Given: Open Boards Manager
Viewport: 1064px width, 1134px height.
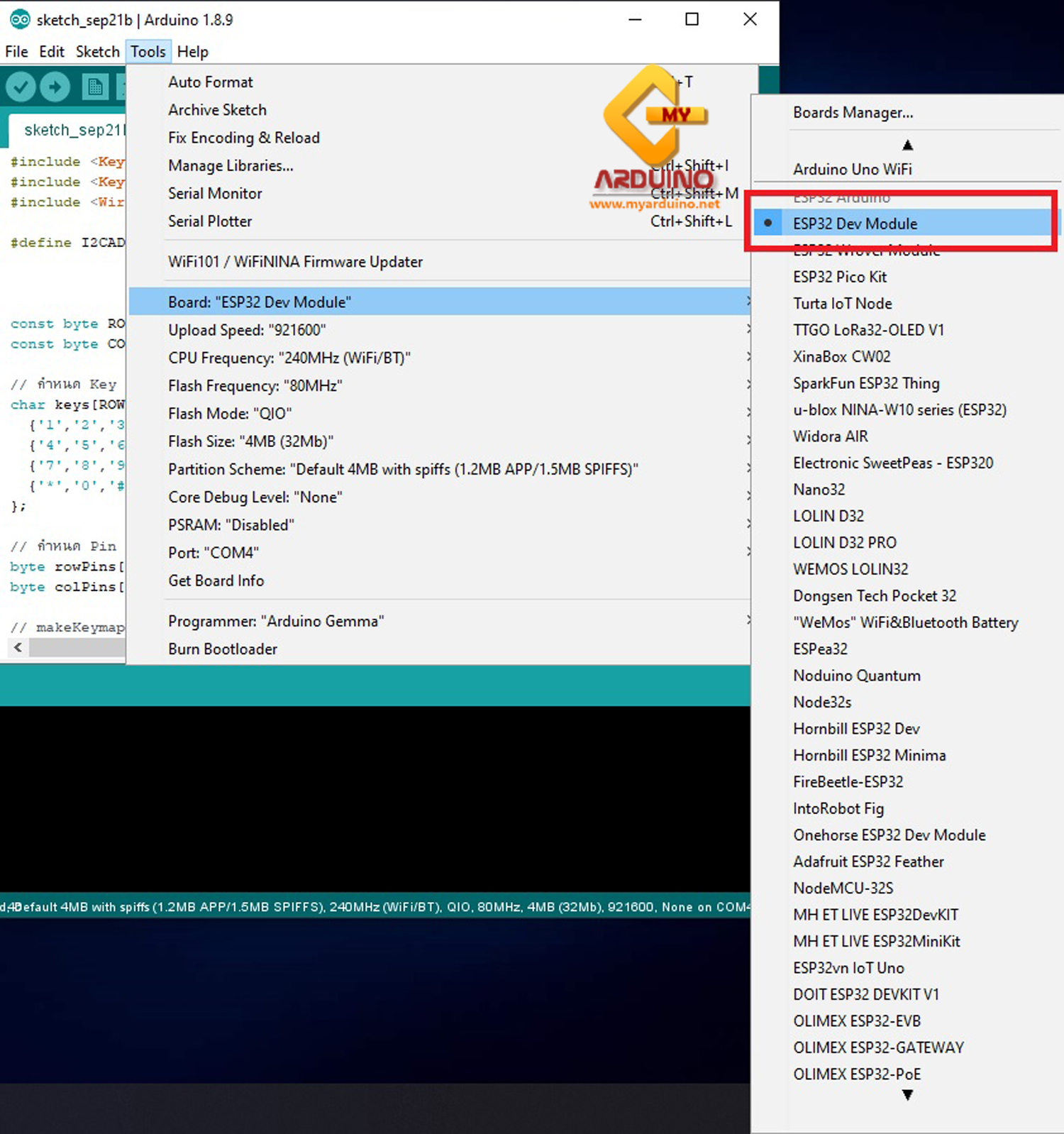Looking at the screenshot, I should [x=853, y=113].
